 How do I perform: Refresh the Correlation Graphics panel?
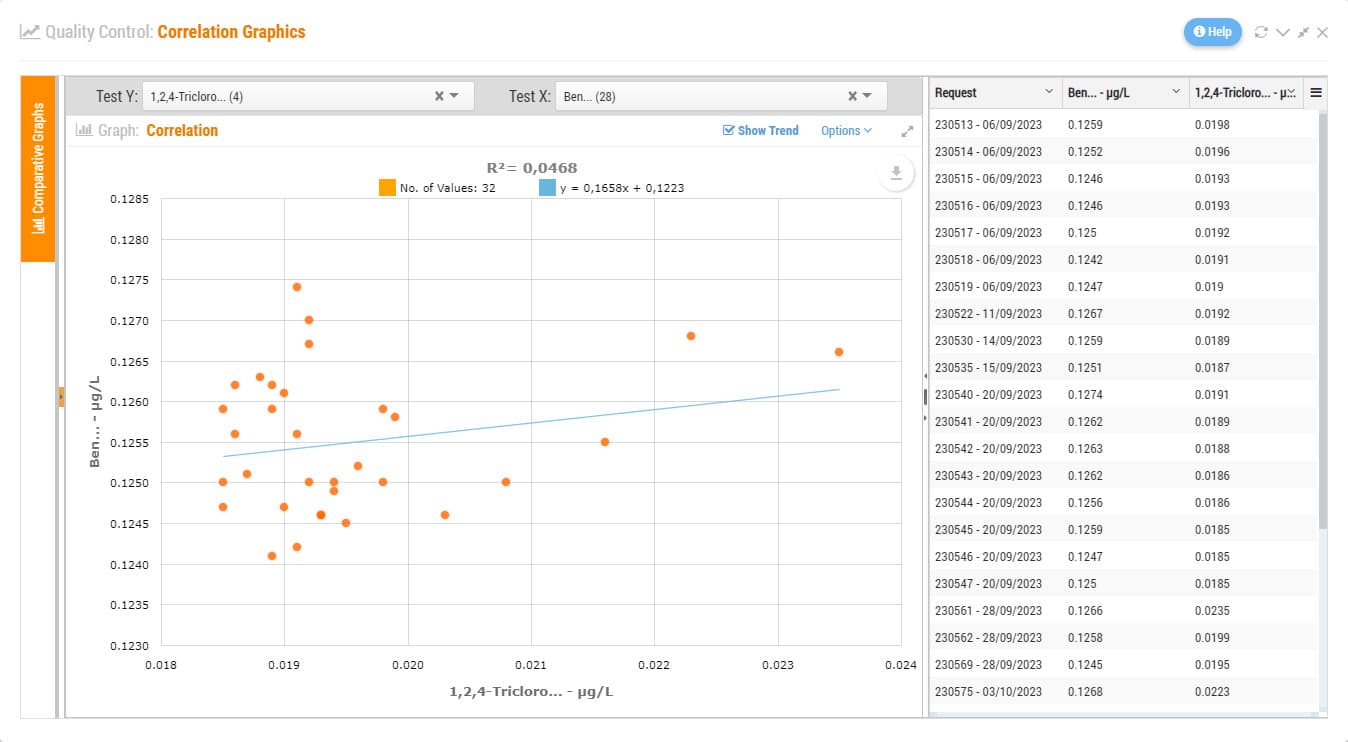pyautogui.click(x=1261, y=32)
